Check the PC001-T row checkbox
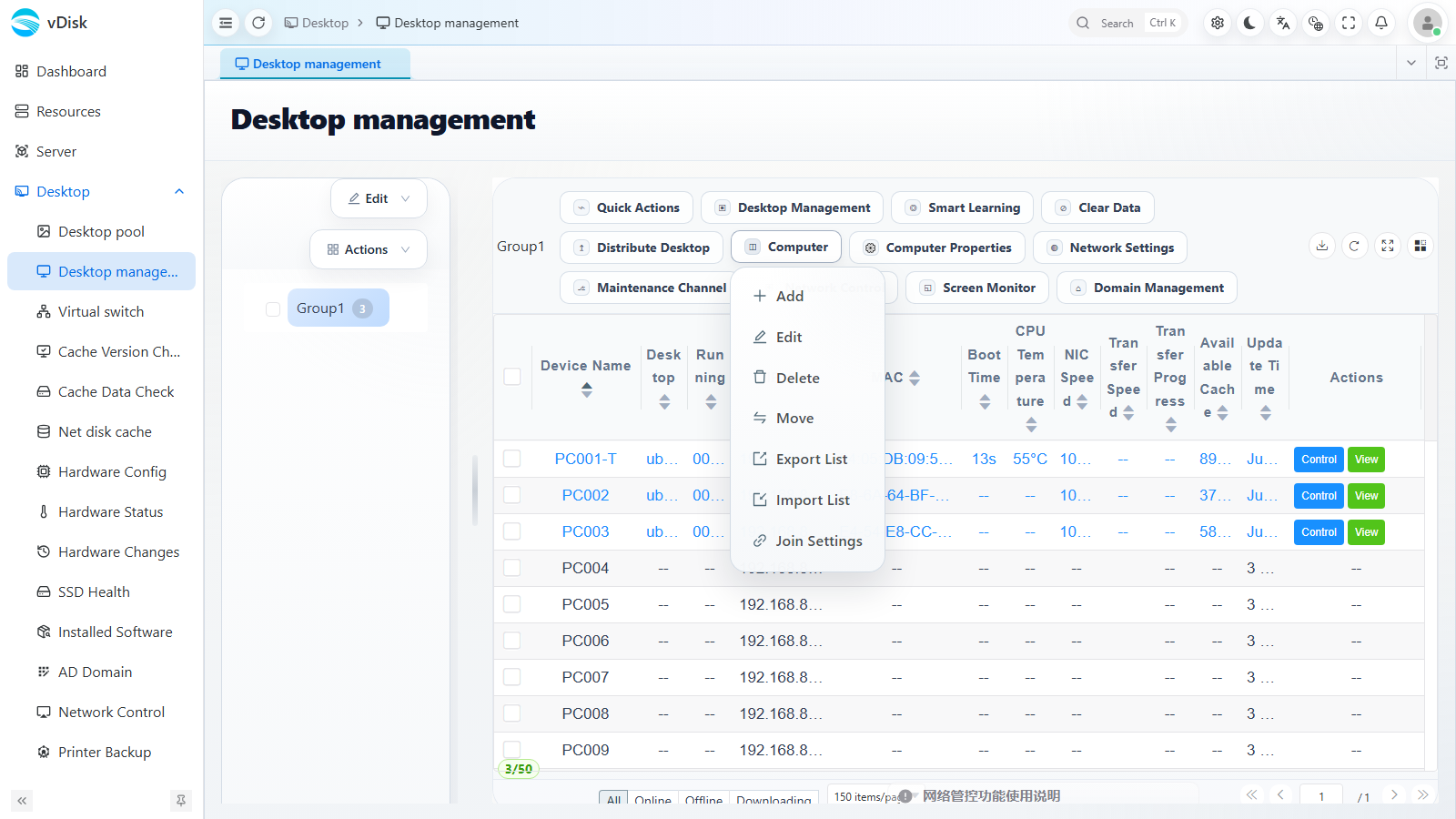This screenshot has width=1456, height=819. [x=512, y=459]
